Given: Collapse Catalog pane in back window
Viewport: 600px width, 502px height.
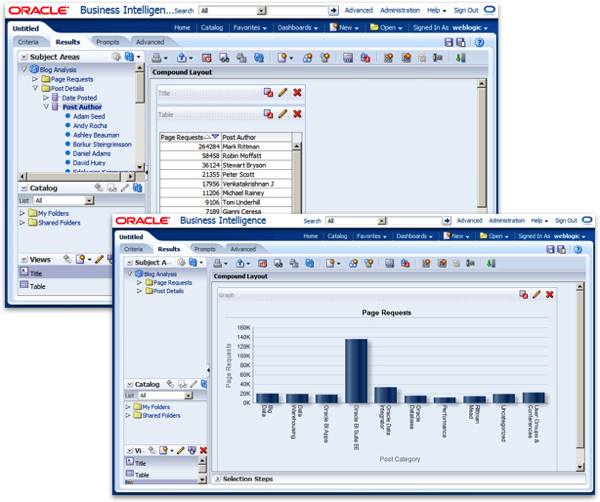Looking at the screenshot, I should tap(24, 188).
